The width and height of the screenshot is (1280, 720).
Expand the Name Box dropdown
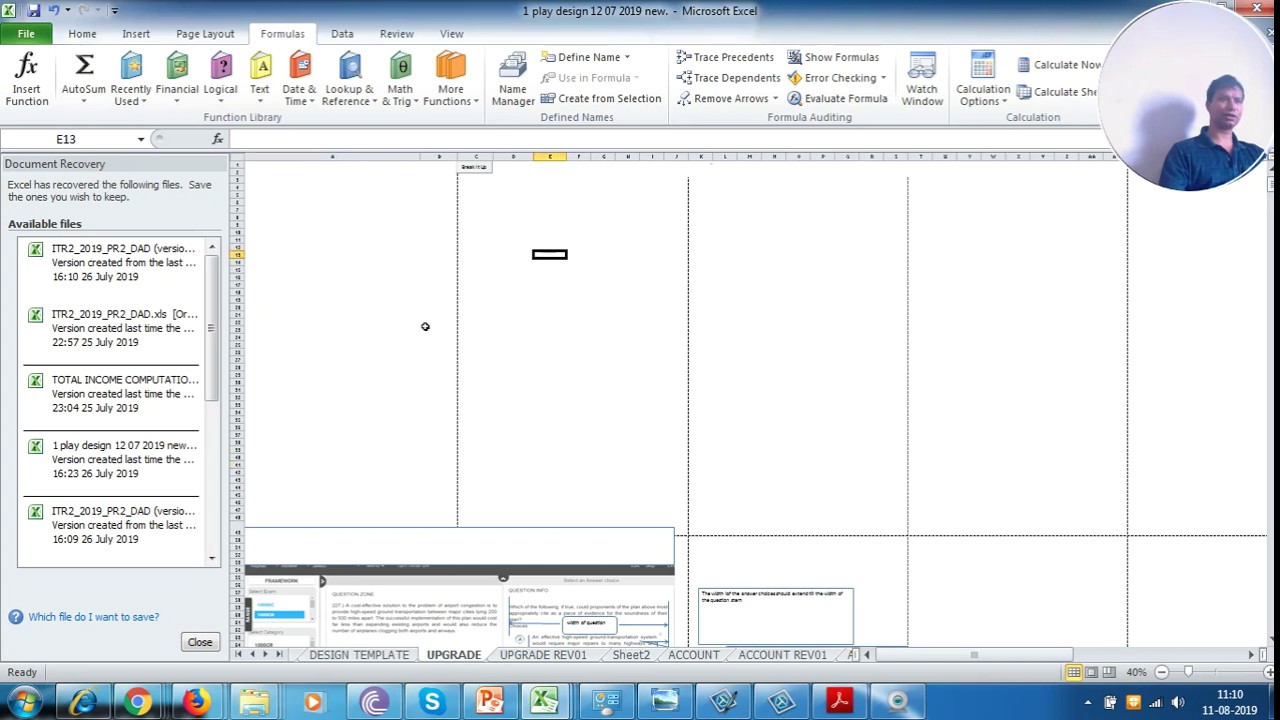pos(140,139)
